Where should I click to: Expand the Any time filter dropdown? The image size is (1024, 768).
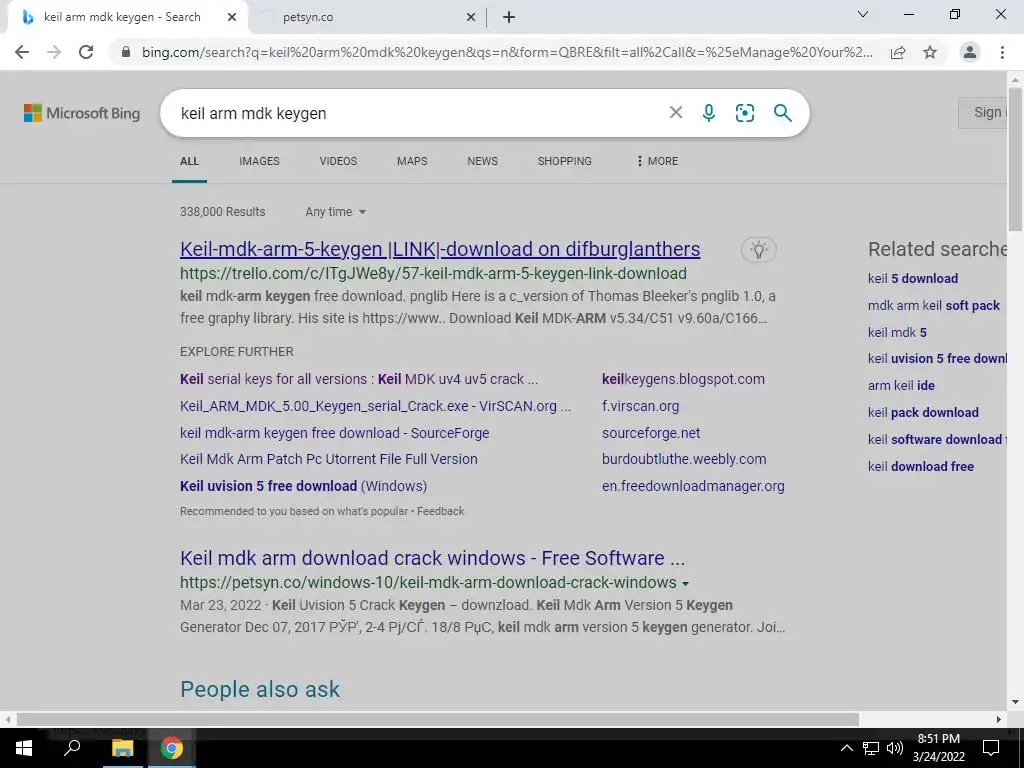click(335, 212)
